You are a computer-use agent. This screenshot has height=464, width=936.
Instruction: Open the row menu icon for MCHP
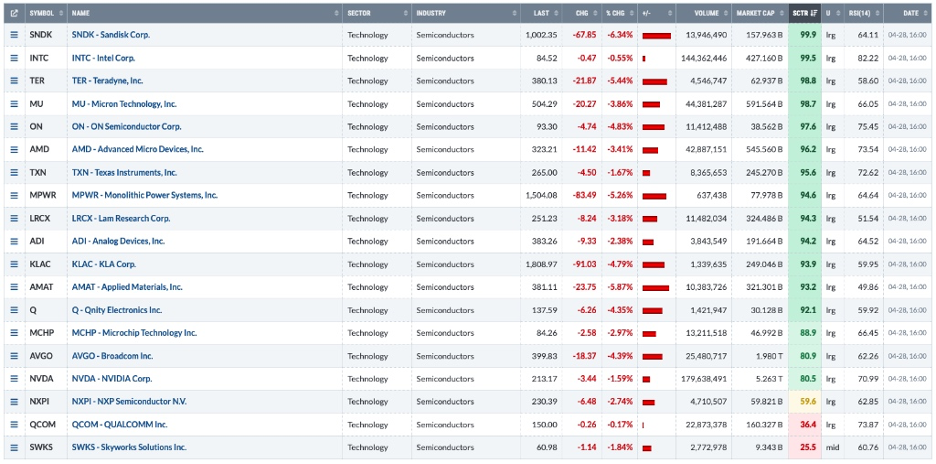pyautogui.click(x=14, y=333)
